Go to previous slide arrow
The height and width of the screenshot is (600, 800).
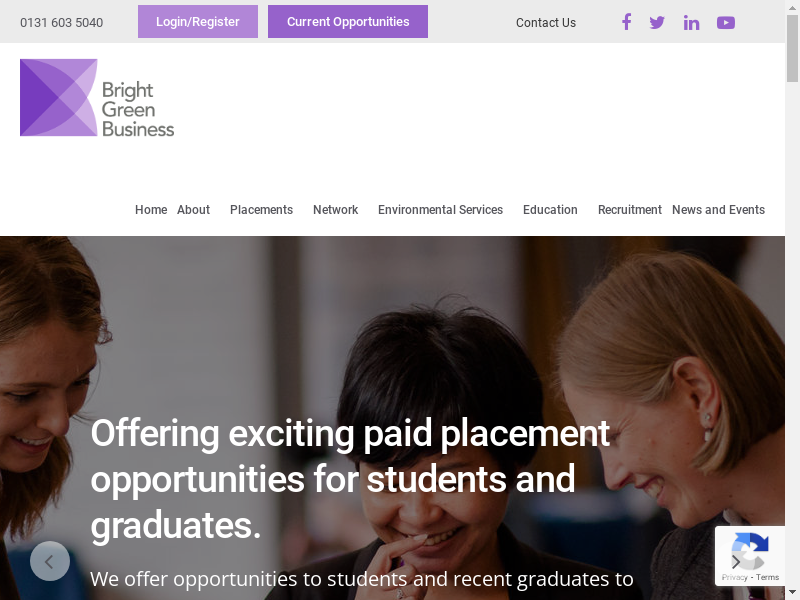(50, 561)
